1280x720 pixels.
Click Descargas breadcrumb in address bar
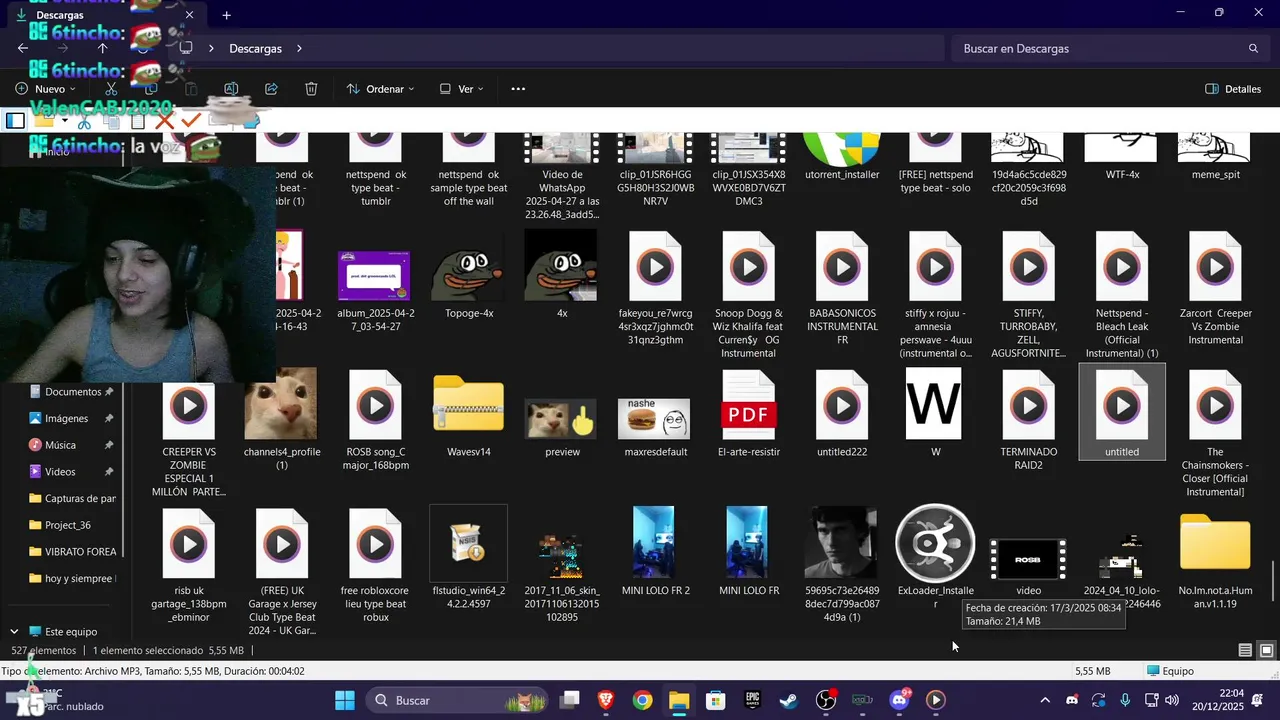[255, 48]
